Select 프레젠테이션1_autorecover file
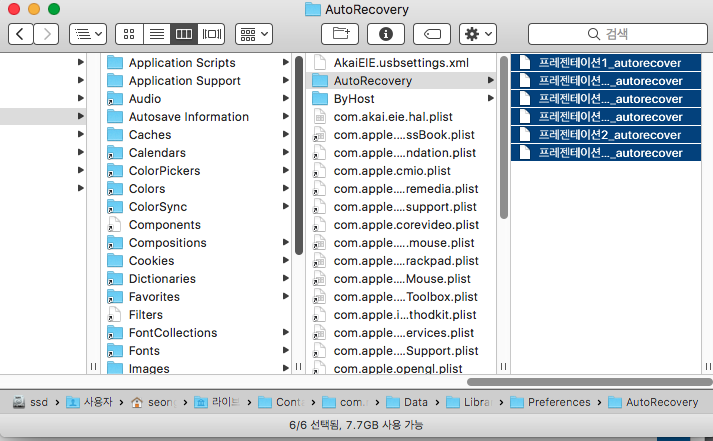The width and height of the screenshot is (713, 441). (x=606, y=63)
